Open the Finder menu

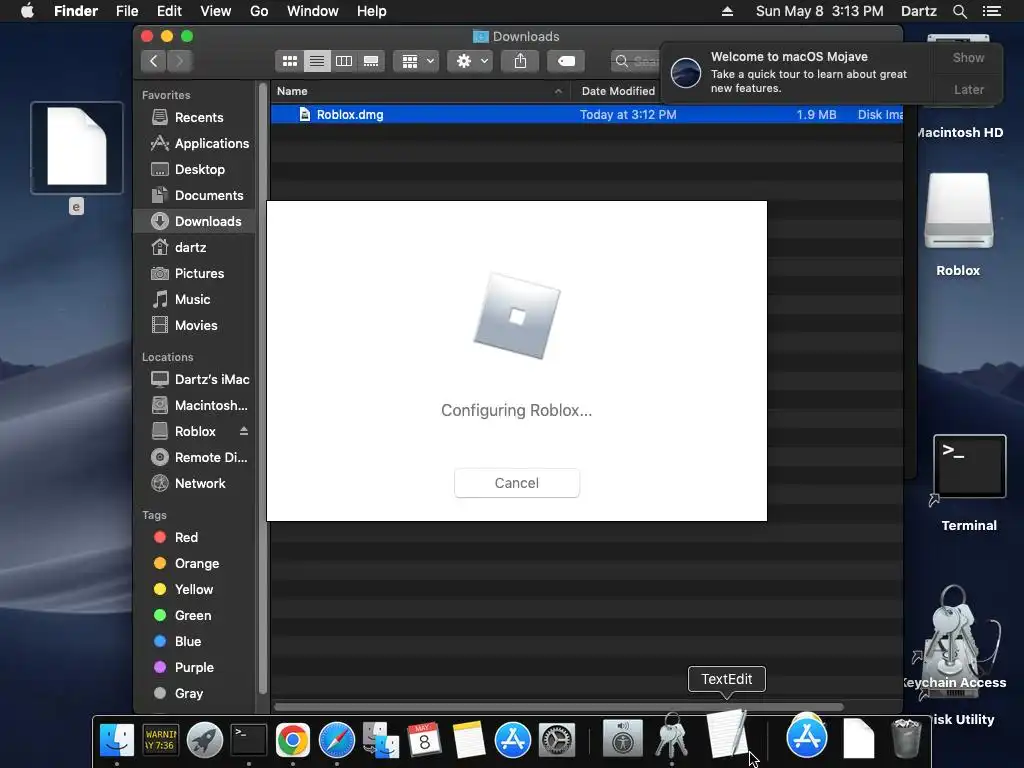point(76,11)
